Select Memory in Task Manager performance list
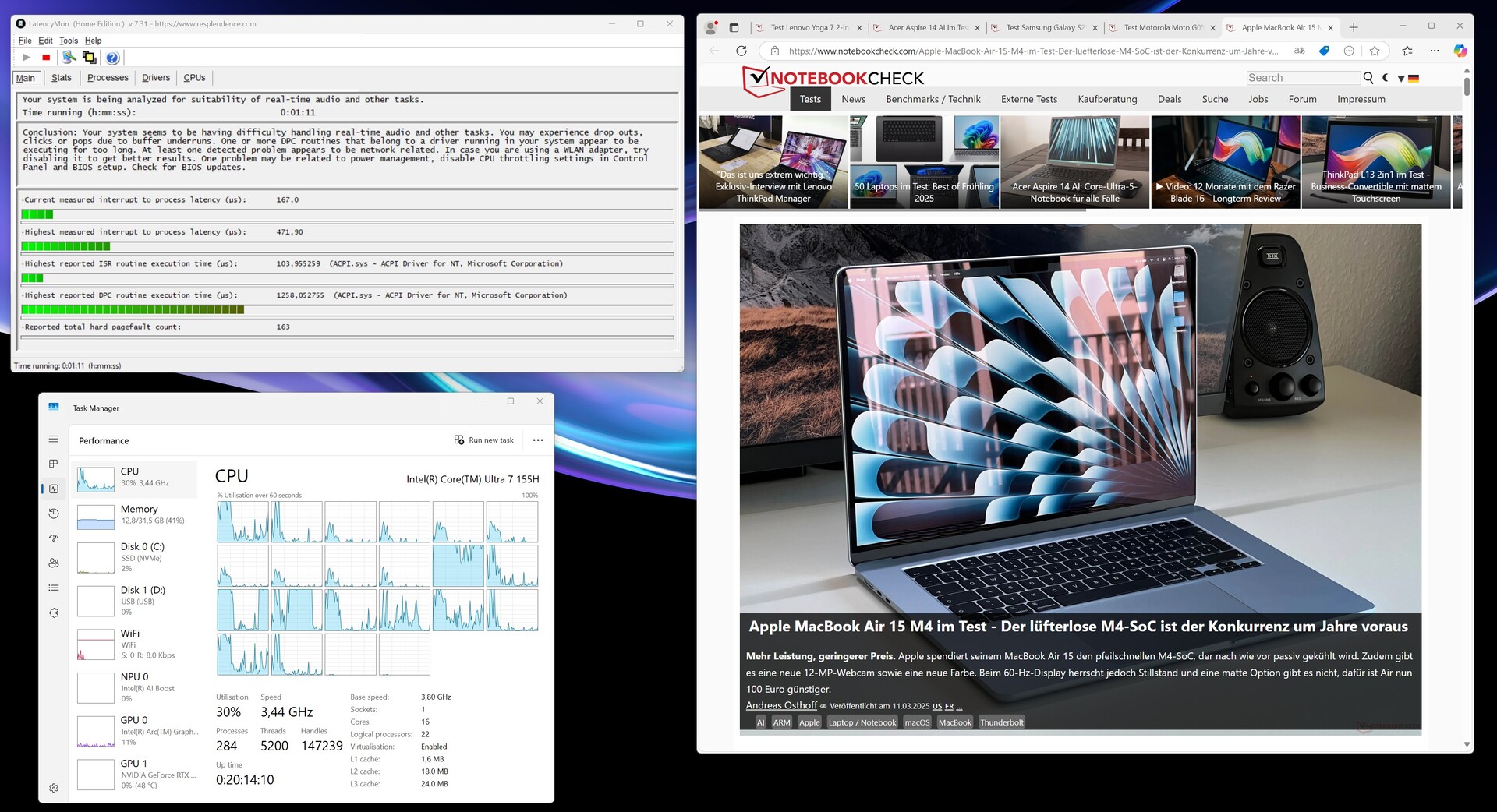 [136, 517]
